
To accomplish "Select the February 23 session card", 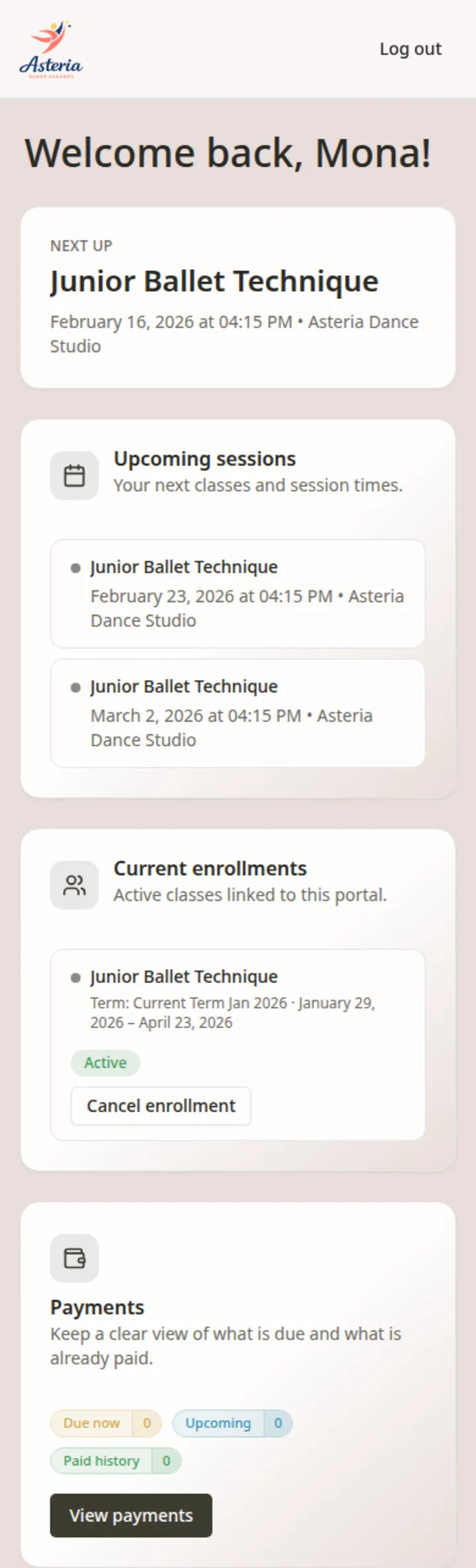I will coord(237,592).
